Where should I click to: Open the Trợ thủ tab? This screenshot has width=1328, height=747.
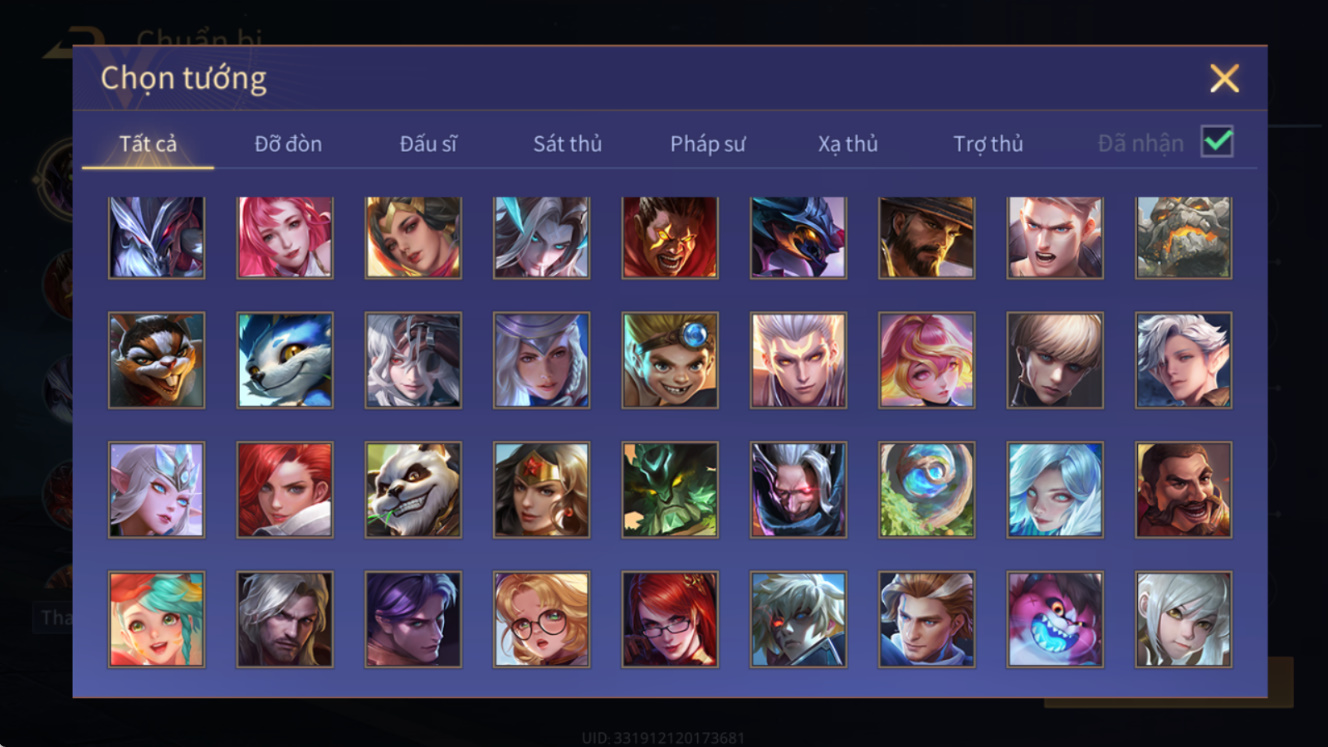point(988,144)
